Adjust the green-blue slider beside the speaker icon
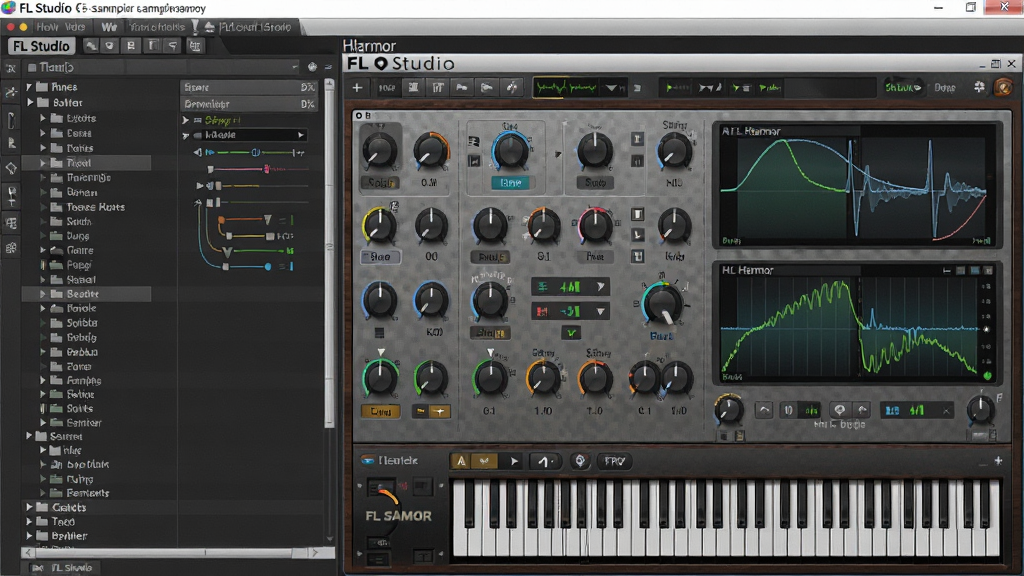 pyautogui.click(x=255, y=152)
